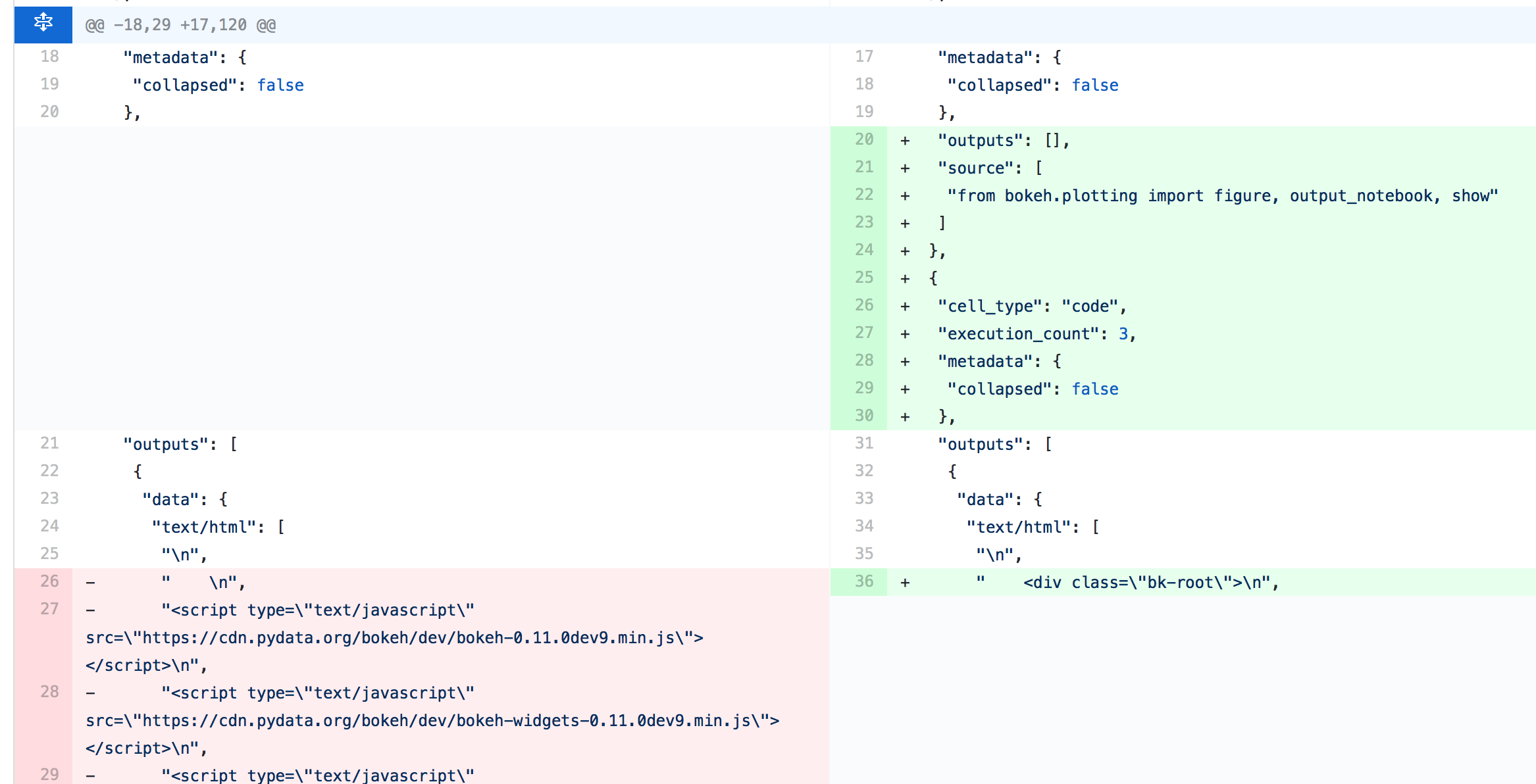The height and width of the screenshot is (784, 1536).
Task: Select added line number 20
Action: [864, 139]
